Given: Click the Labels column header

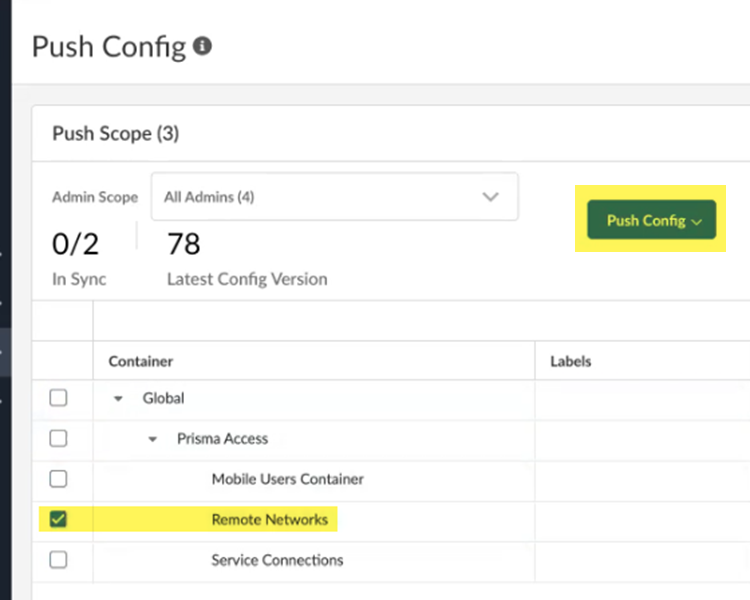Looking at the screenshot, I should click(570, 361).
